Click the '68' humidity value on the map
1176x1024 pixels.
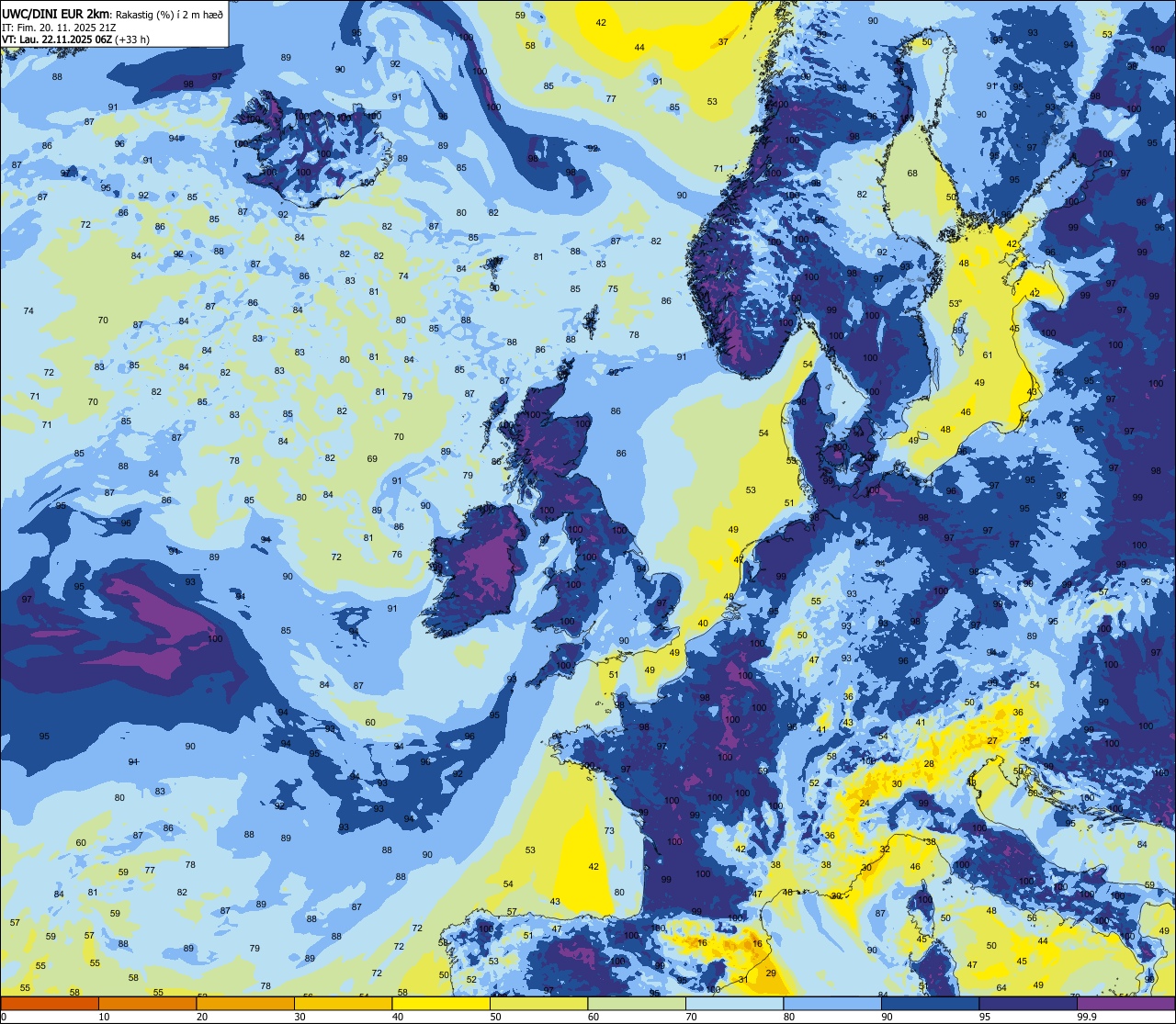(x=912, y=174)
